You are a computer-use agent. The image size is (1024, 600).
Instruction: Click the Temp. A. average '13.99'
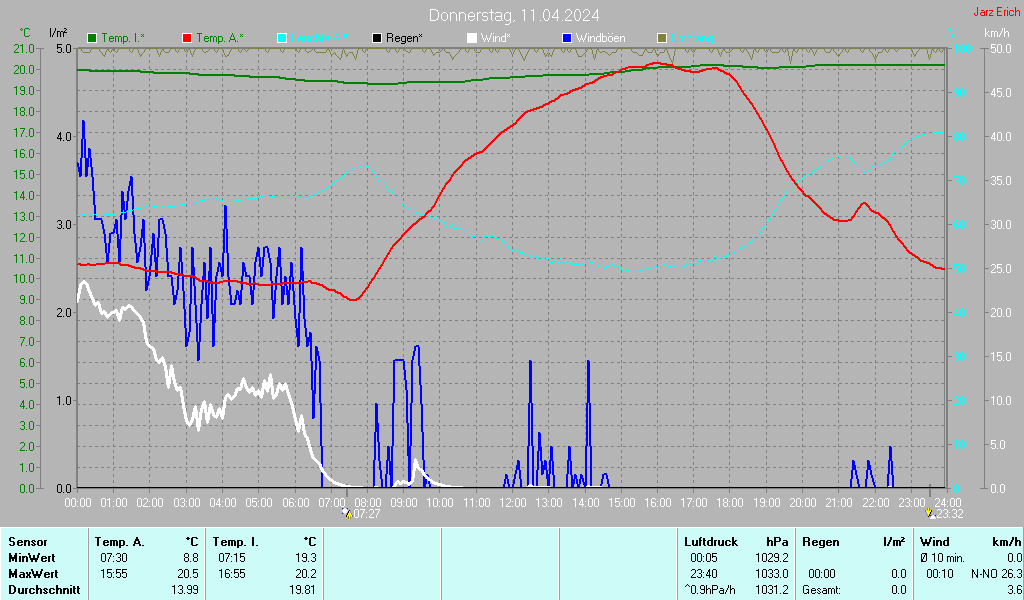pos(185,590)
